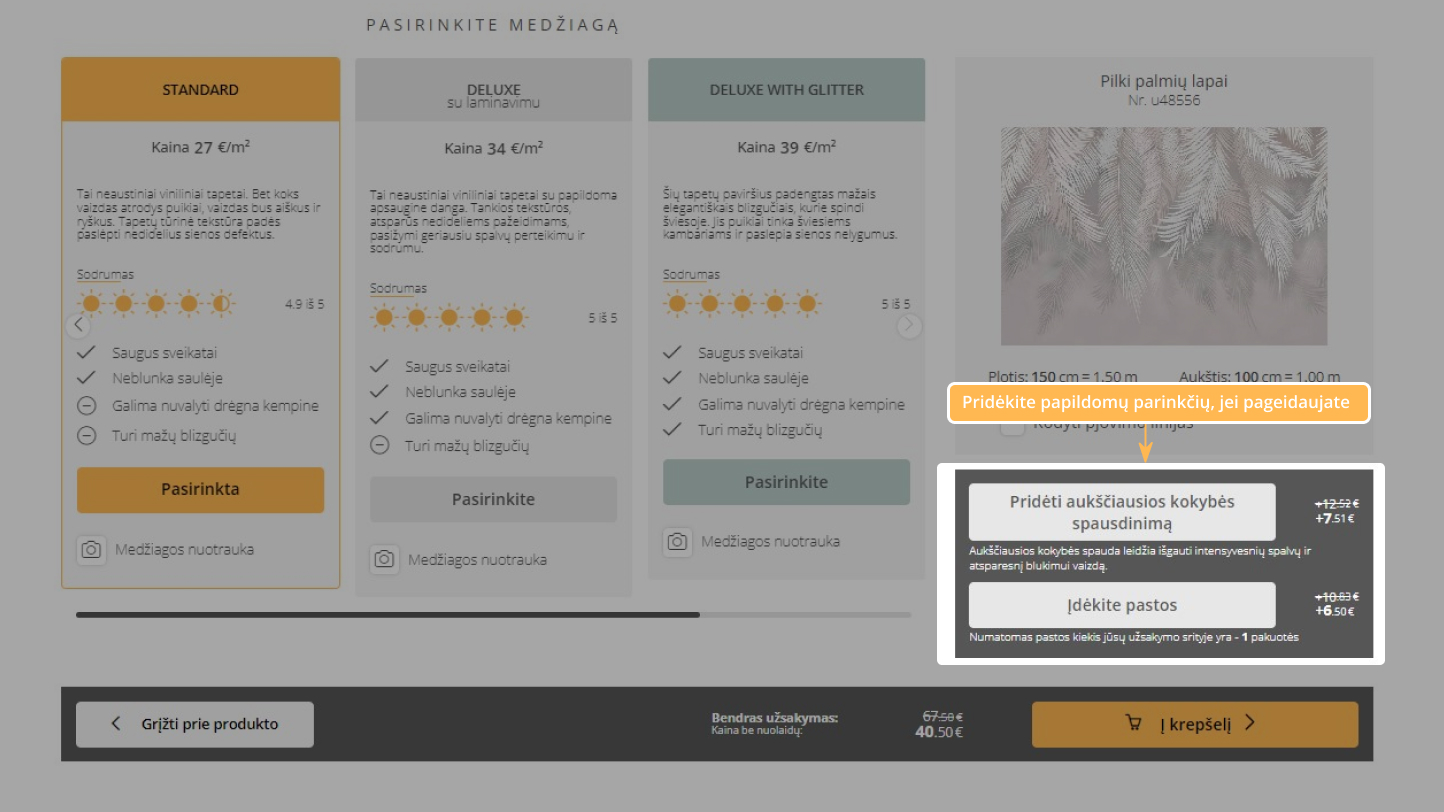Image resolution: width=1444 pixels, height=812 pixels.
Task: Toggle the show cutting lines checkbox
Action: tap(1013, 425)
